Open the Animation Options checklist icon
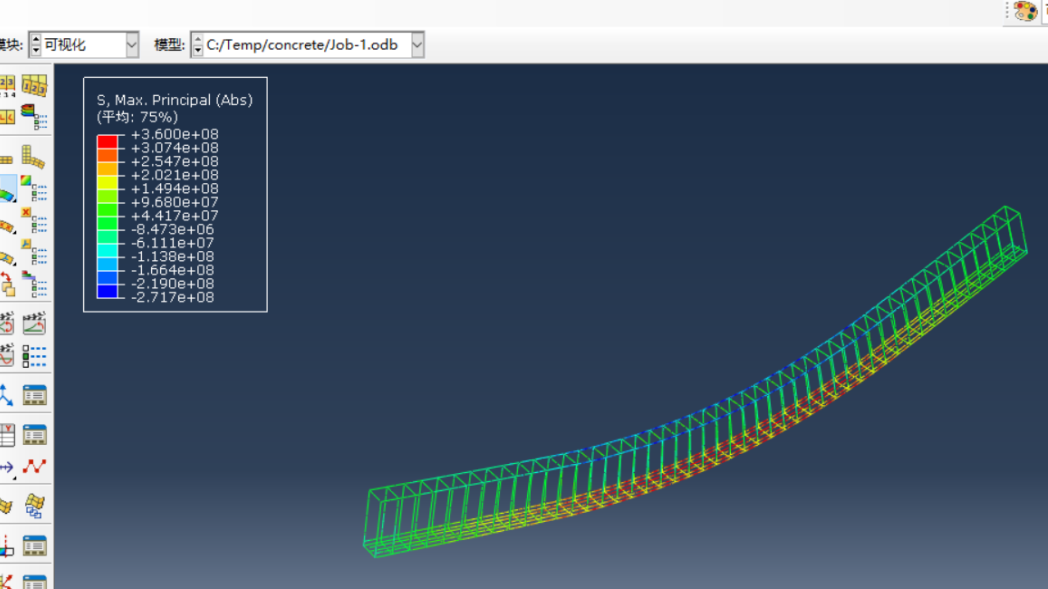Viewport: 1048px width, 589px height. click(34, 355)
